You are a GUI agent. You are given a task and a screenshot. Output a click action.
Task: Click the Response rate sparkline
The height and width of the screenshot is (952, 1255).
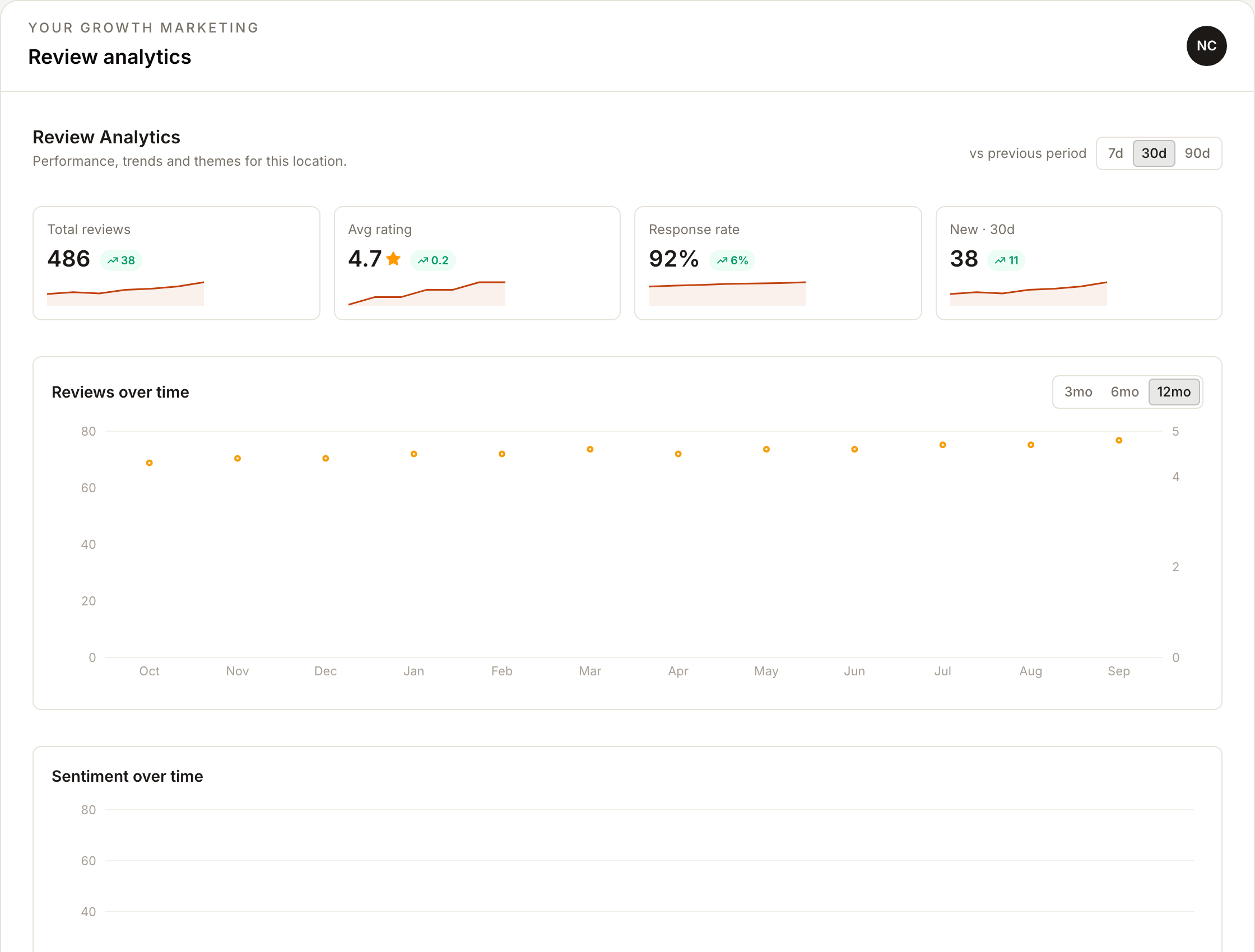click(x=727, y=293)
